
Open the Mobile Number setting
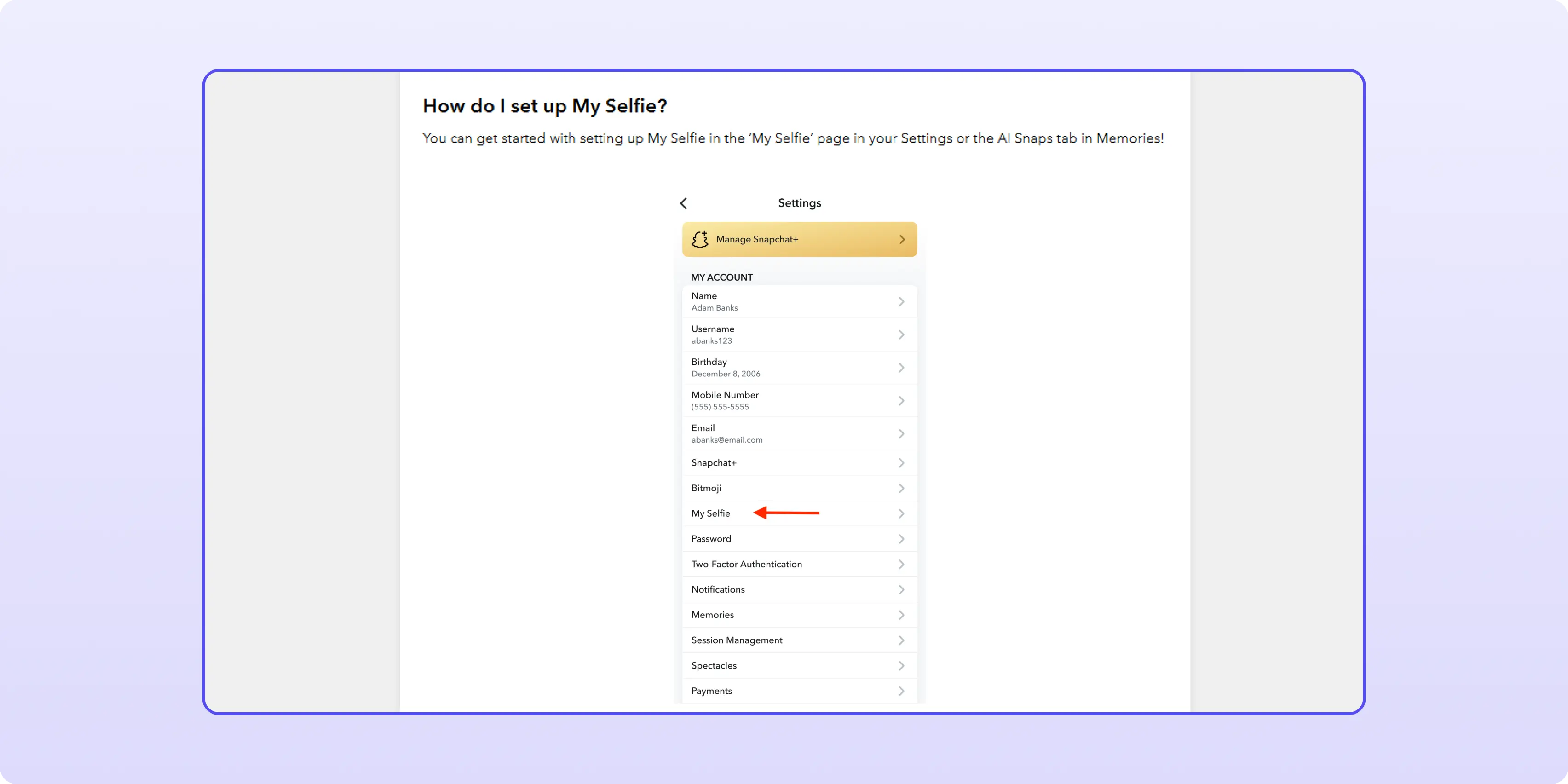click(799, 401)
